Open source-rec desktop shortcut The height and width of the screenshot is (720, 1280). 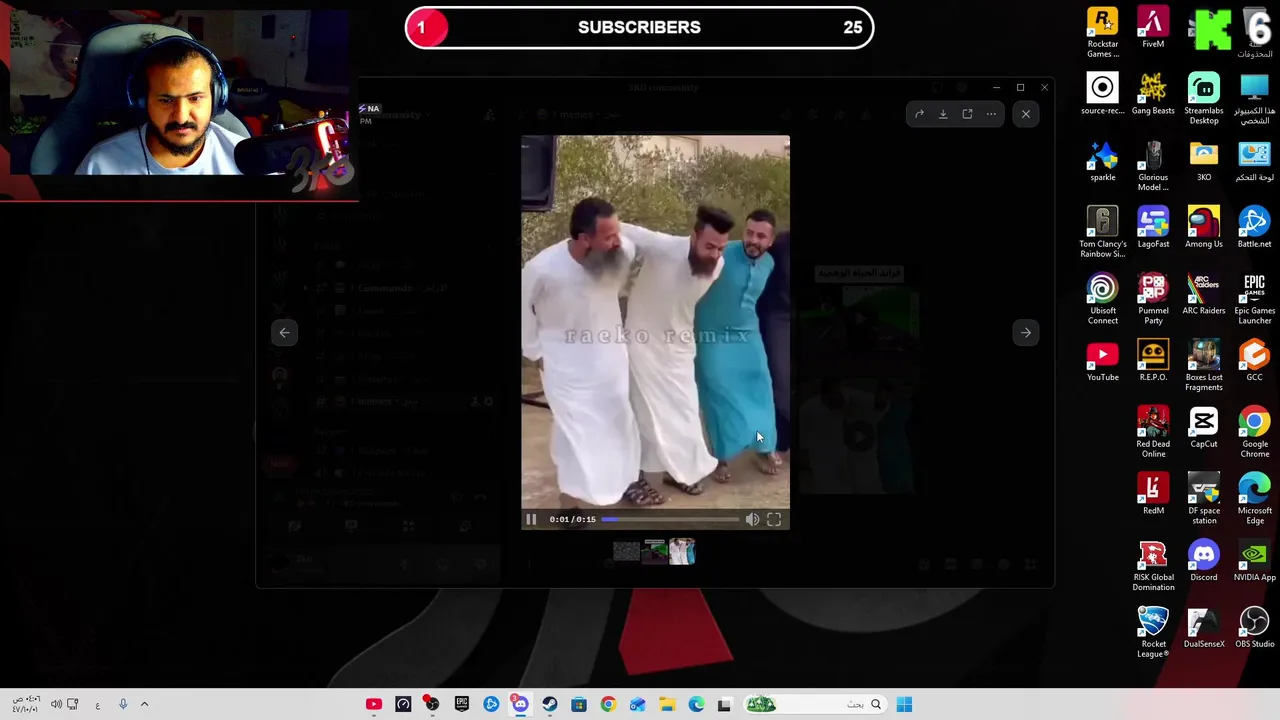click(x=1103, y=94)
